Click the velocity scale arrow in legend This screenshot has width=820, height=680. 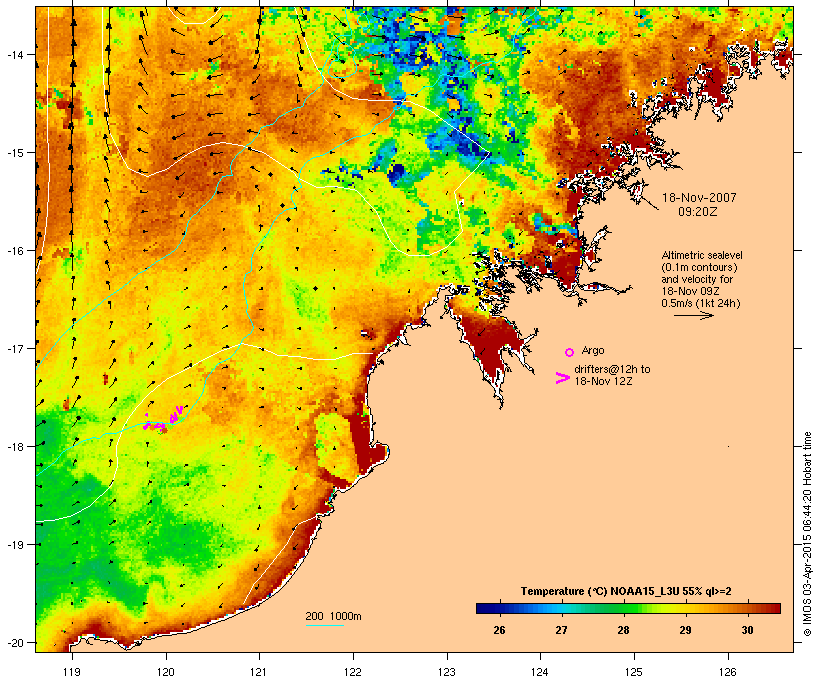coord(694,315)
